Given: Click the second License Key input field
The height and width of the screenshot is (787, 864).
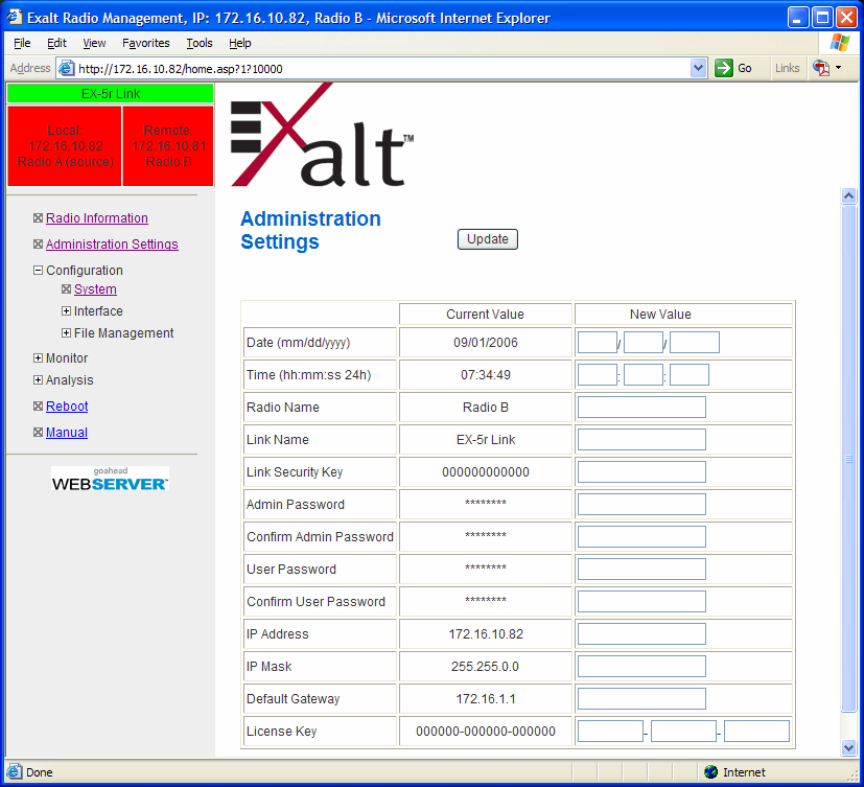Looking at the screenshot, I should 683,731.
